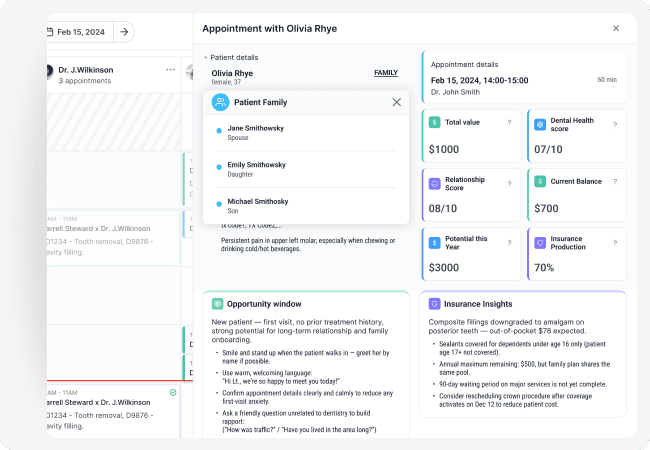
Task: Click the Insurance Insights shield icon
Action: [x=434, y=303]
